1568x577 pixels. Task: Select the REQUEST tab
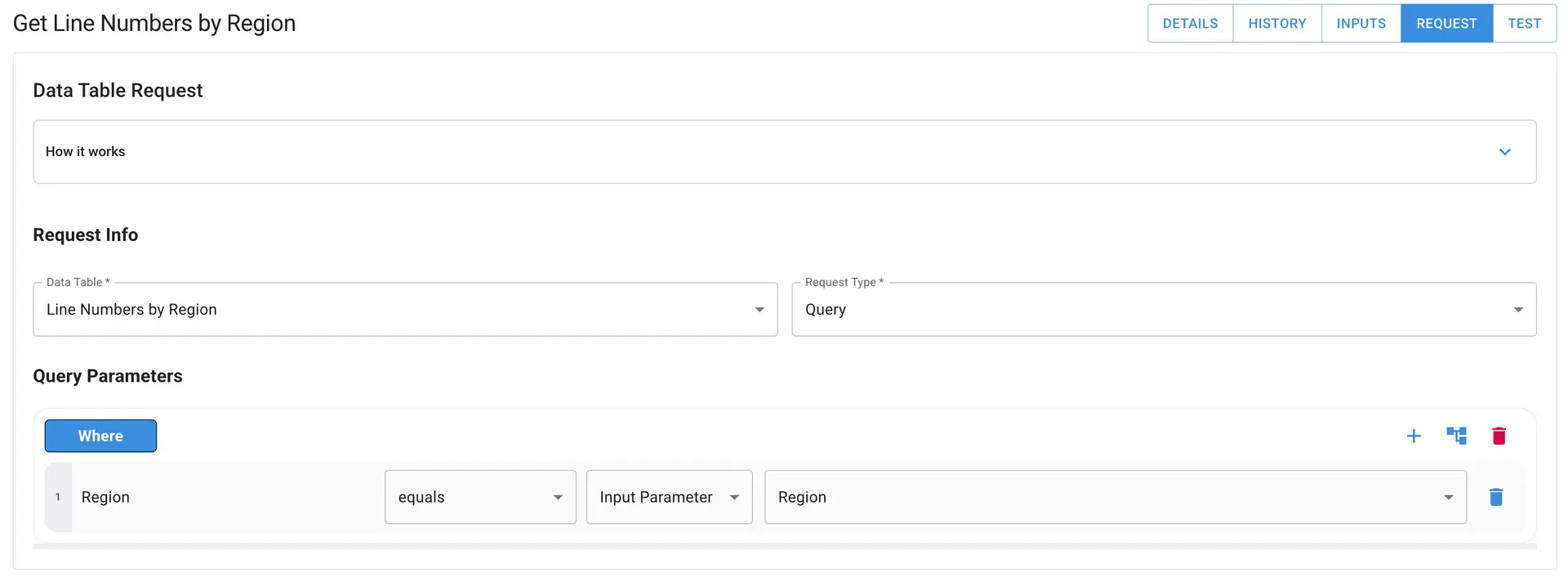click(x=1446, y=23)
